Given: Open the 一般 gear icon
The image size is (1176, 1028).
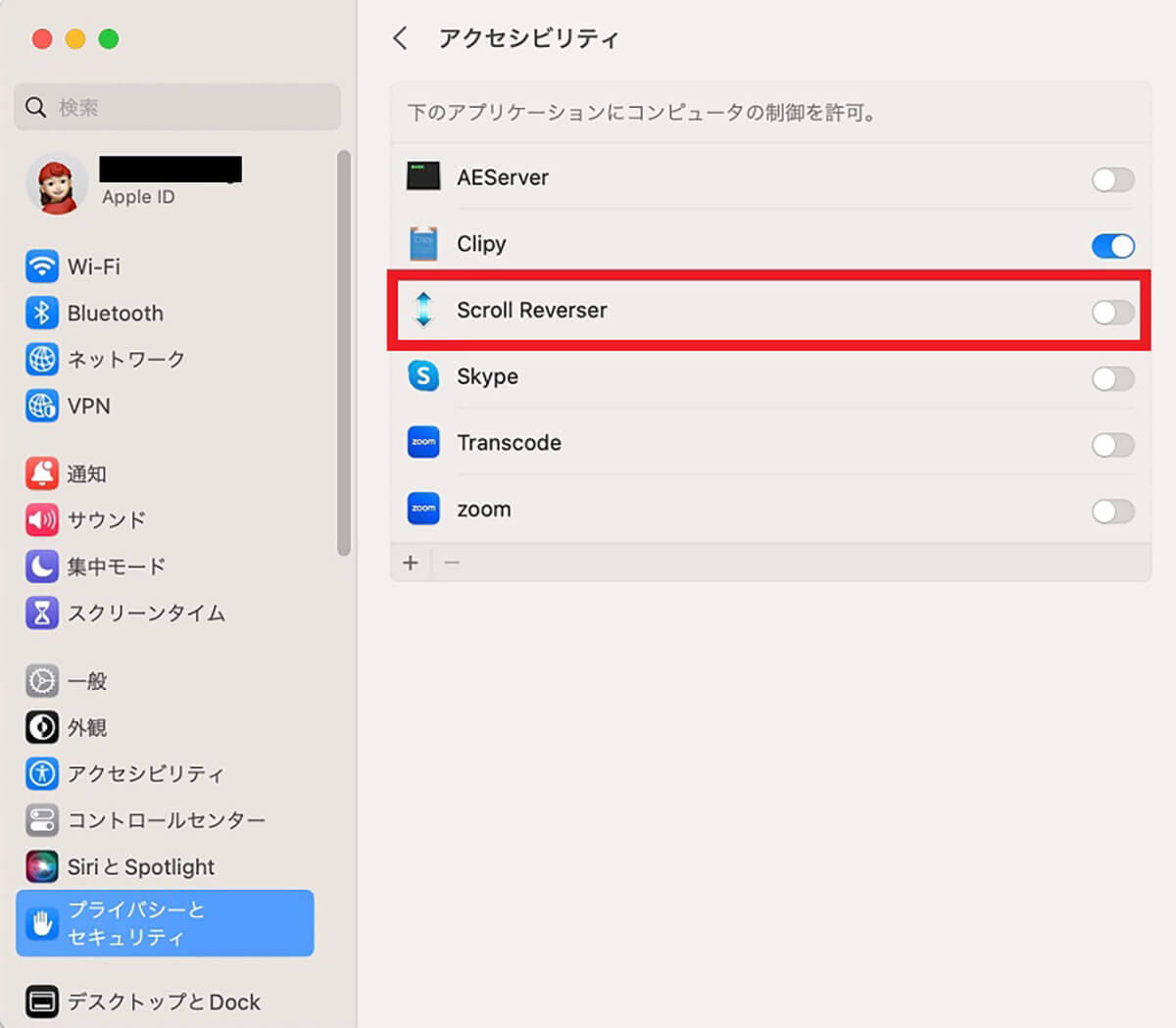Looking at the screenshot, I should pyautogui.click(x=42, y=680).
